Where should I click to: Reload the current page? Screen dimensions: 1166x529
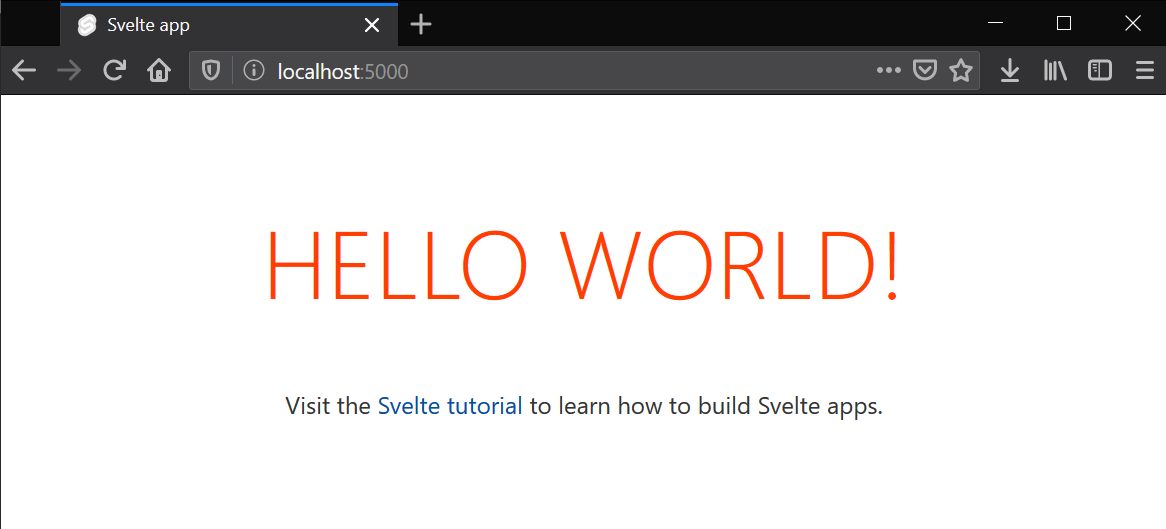click(x=115, y=70)
